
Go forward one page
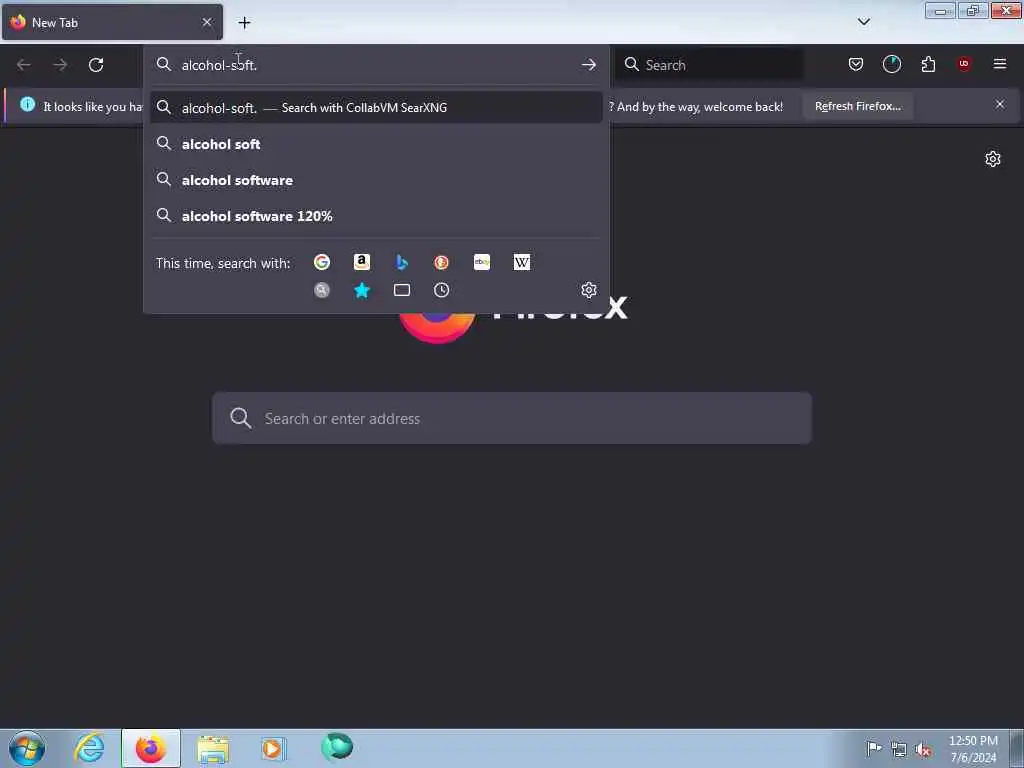coord(60,65)
